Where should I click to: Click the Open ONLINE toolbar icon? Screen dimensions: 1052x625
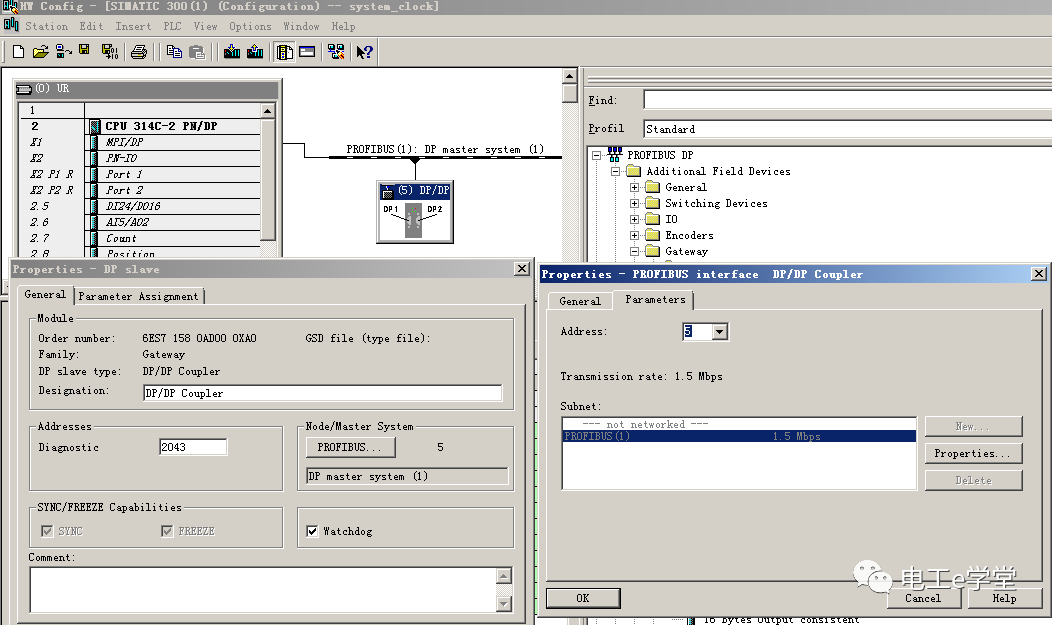click(63, 52)
